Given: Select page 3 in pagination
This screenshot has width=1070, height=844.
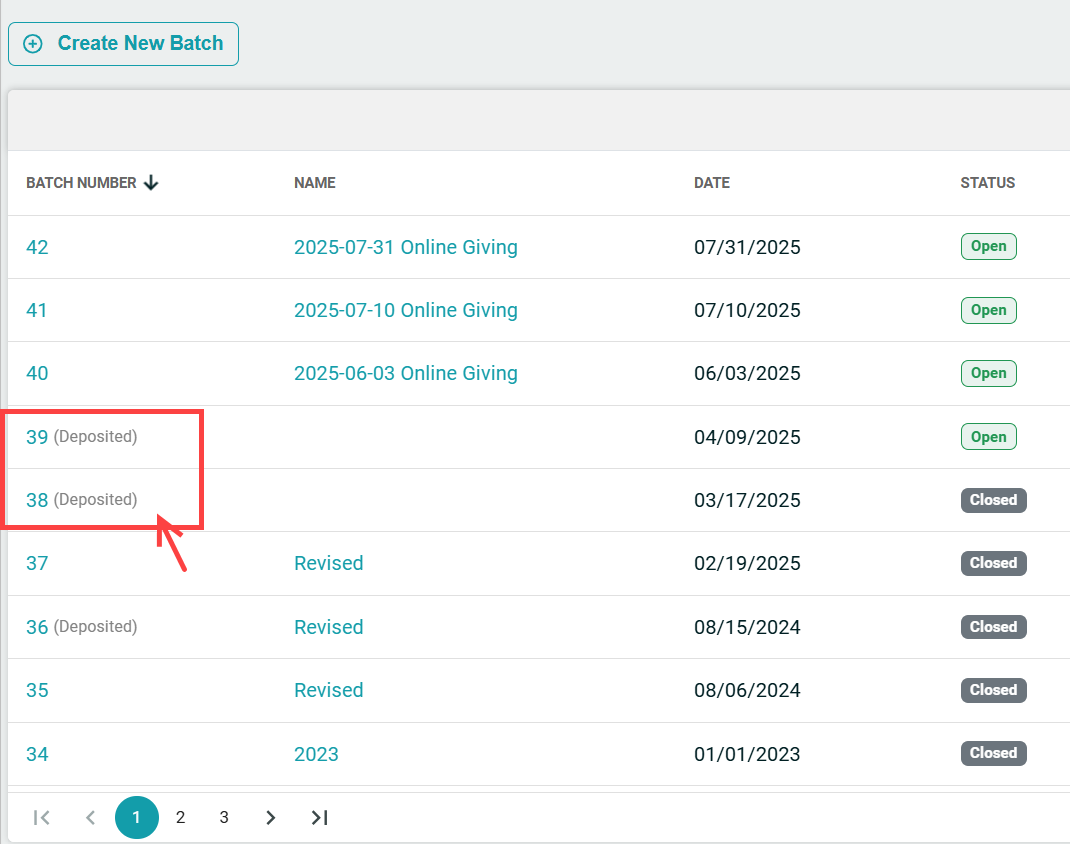Looking at the screenshot, I should point(224,817).
